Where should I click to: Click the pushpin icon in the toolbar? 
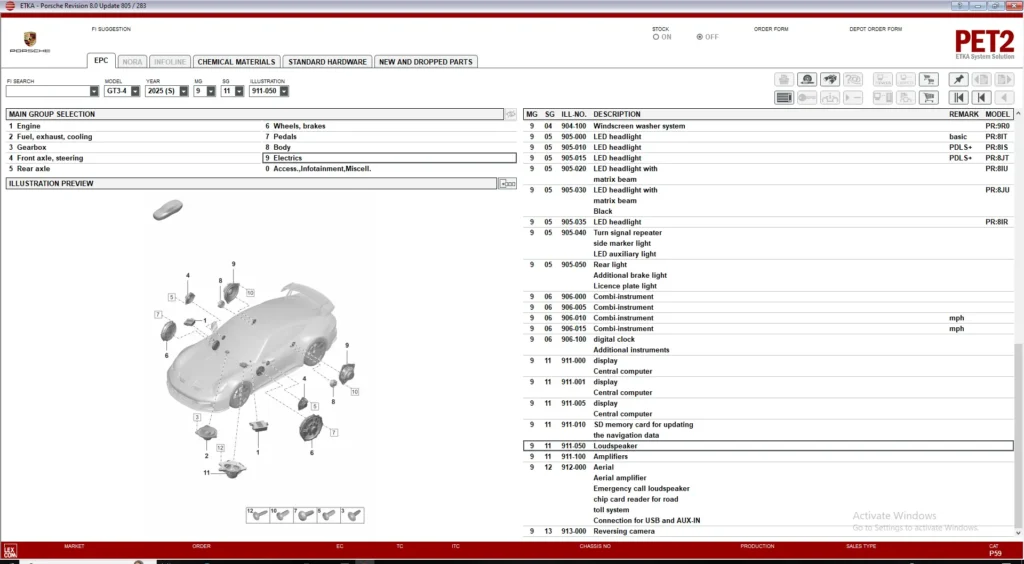click(x=959, y=79)
